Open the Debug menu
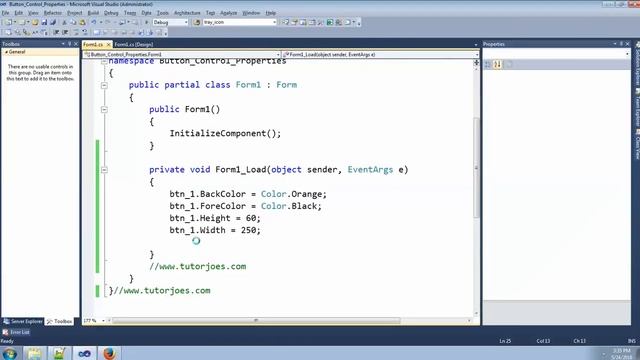This screenshot has height=360, width=640. (x=111, y=13)
